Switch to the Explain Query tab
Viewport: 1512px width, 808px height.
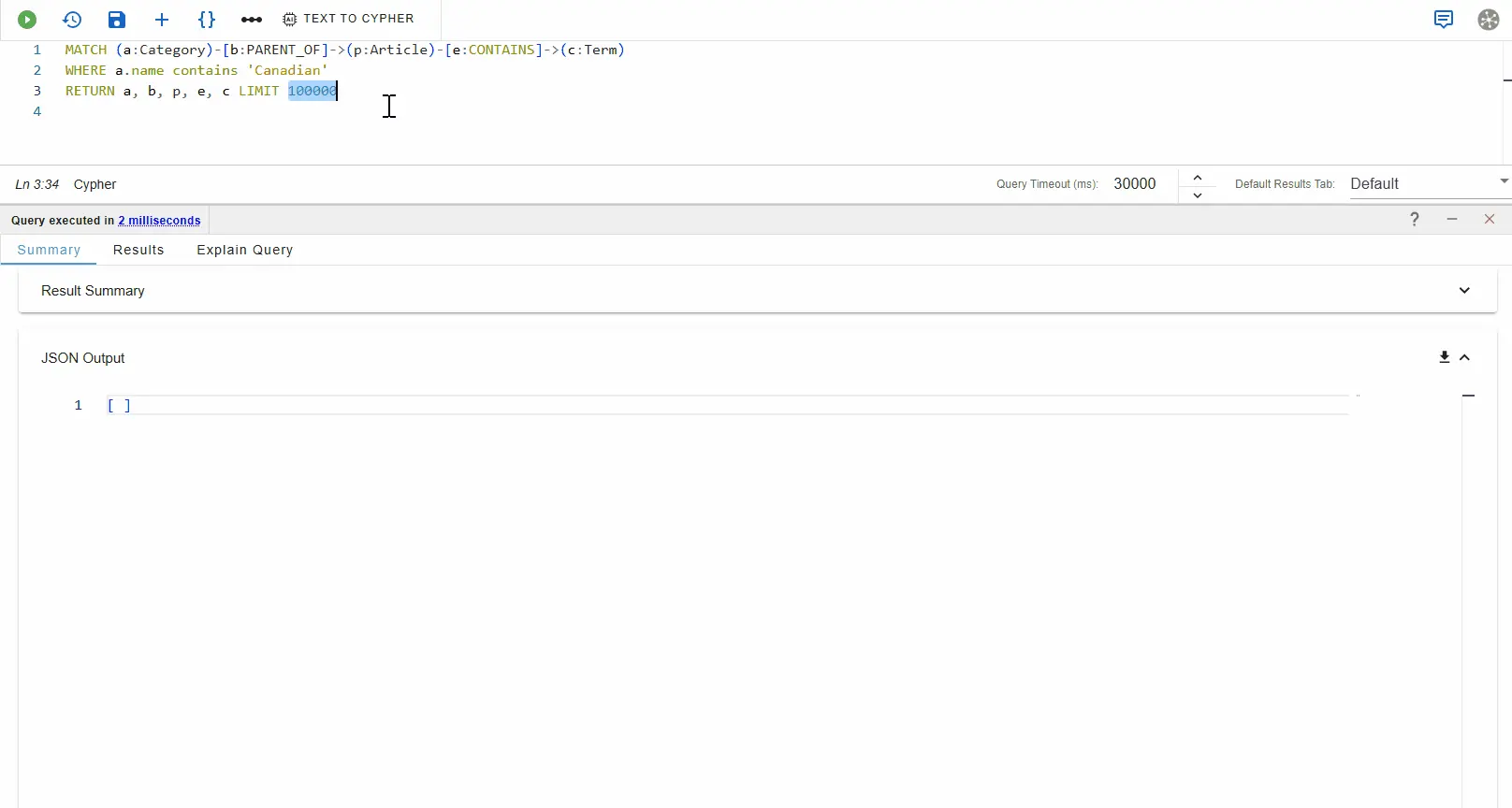click(245, 250)
